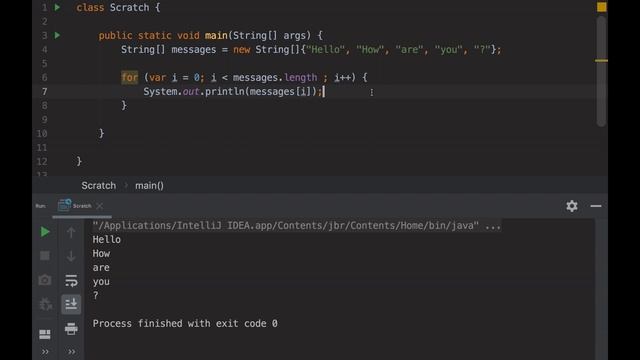The height and width of the screenshot is (360, 640).
Task: Print the console output
Action: 71,329
